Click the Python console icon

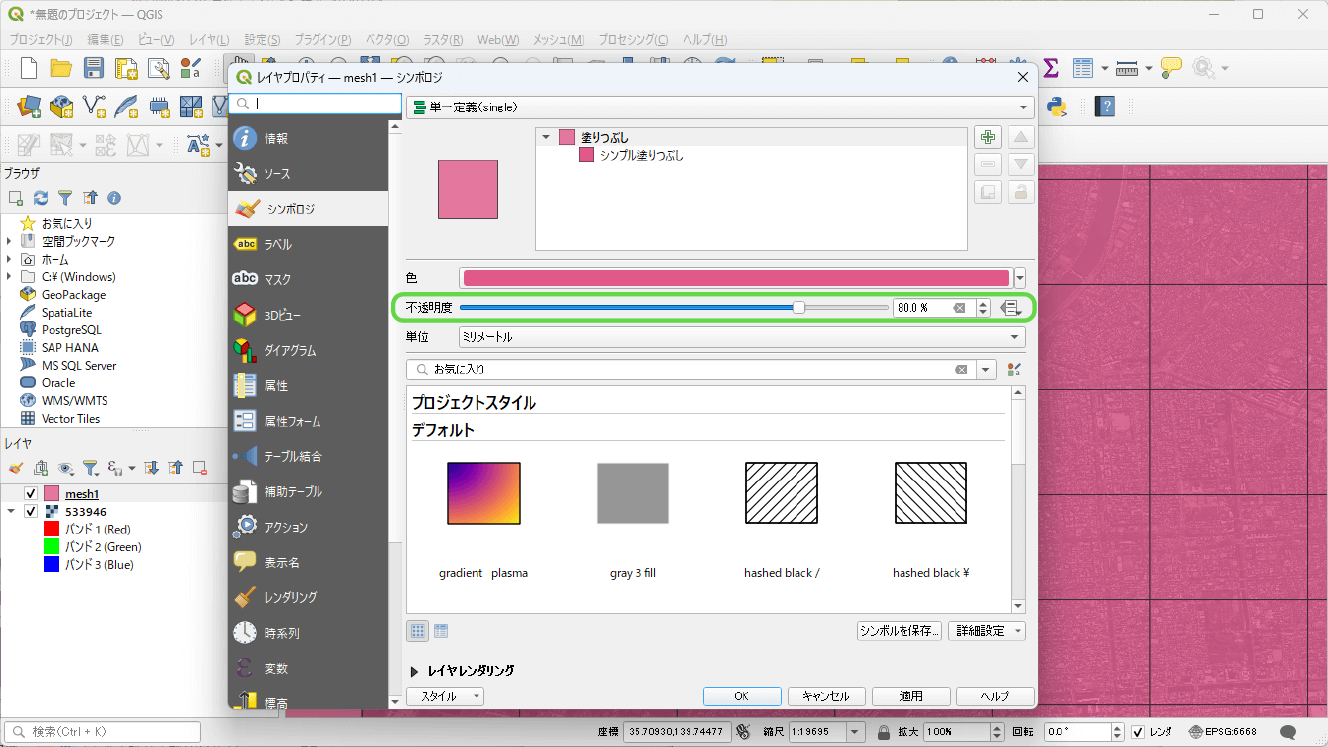1055,106
